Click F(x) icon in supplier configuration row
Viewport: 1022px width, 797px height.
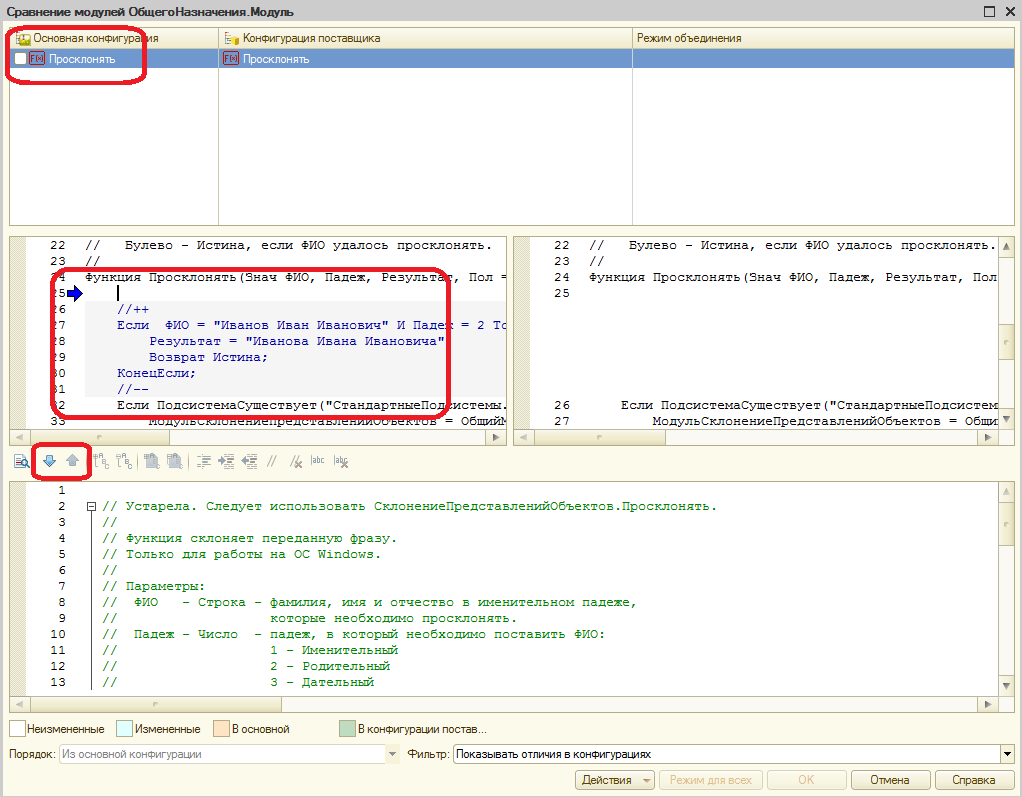pos(231,59)
